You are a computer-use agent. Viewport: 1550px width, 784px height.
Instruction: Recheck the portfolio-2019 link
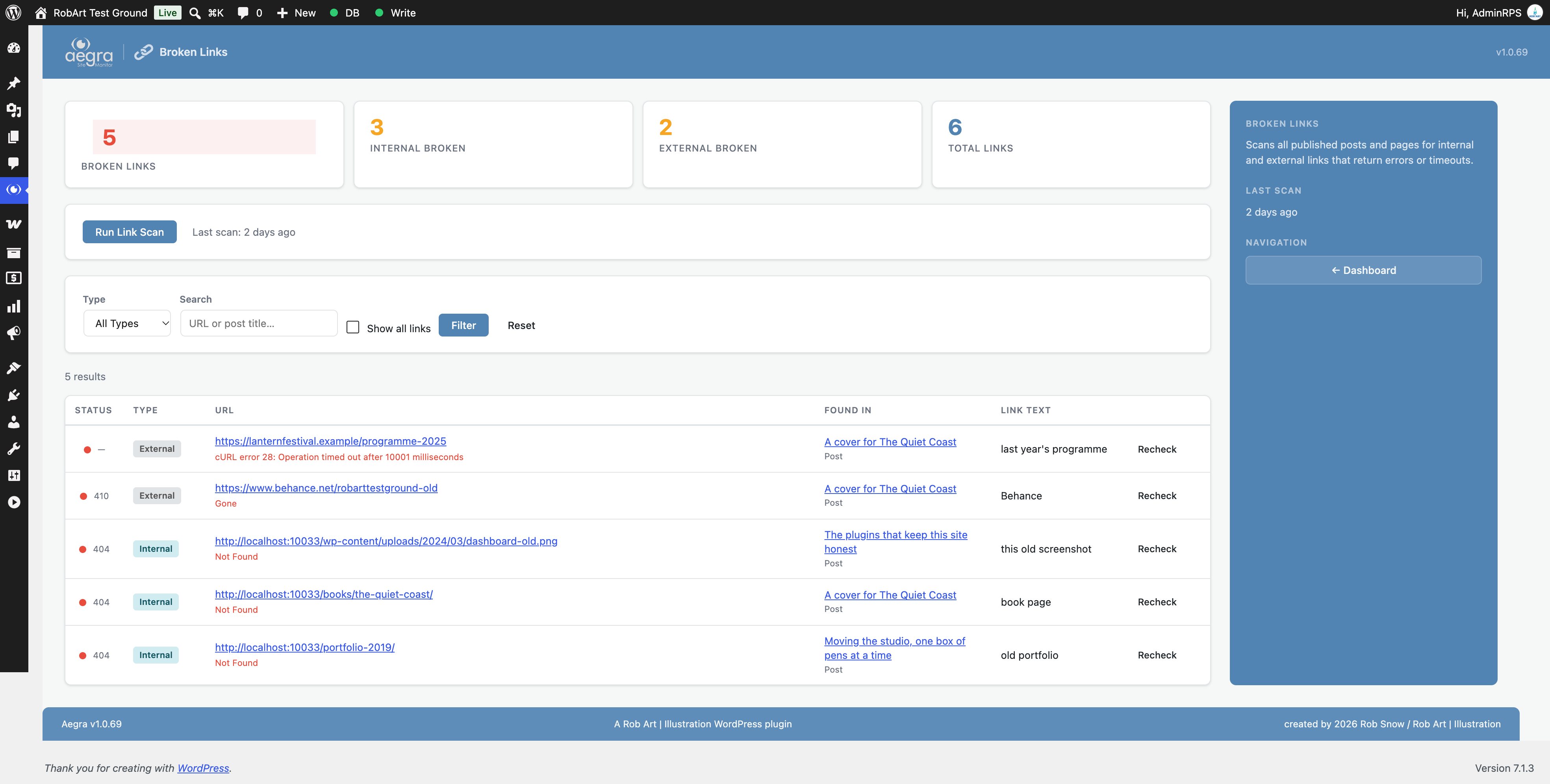pos(1157,655)
